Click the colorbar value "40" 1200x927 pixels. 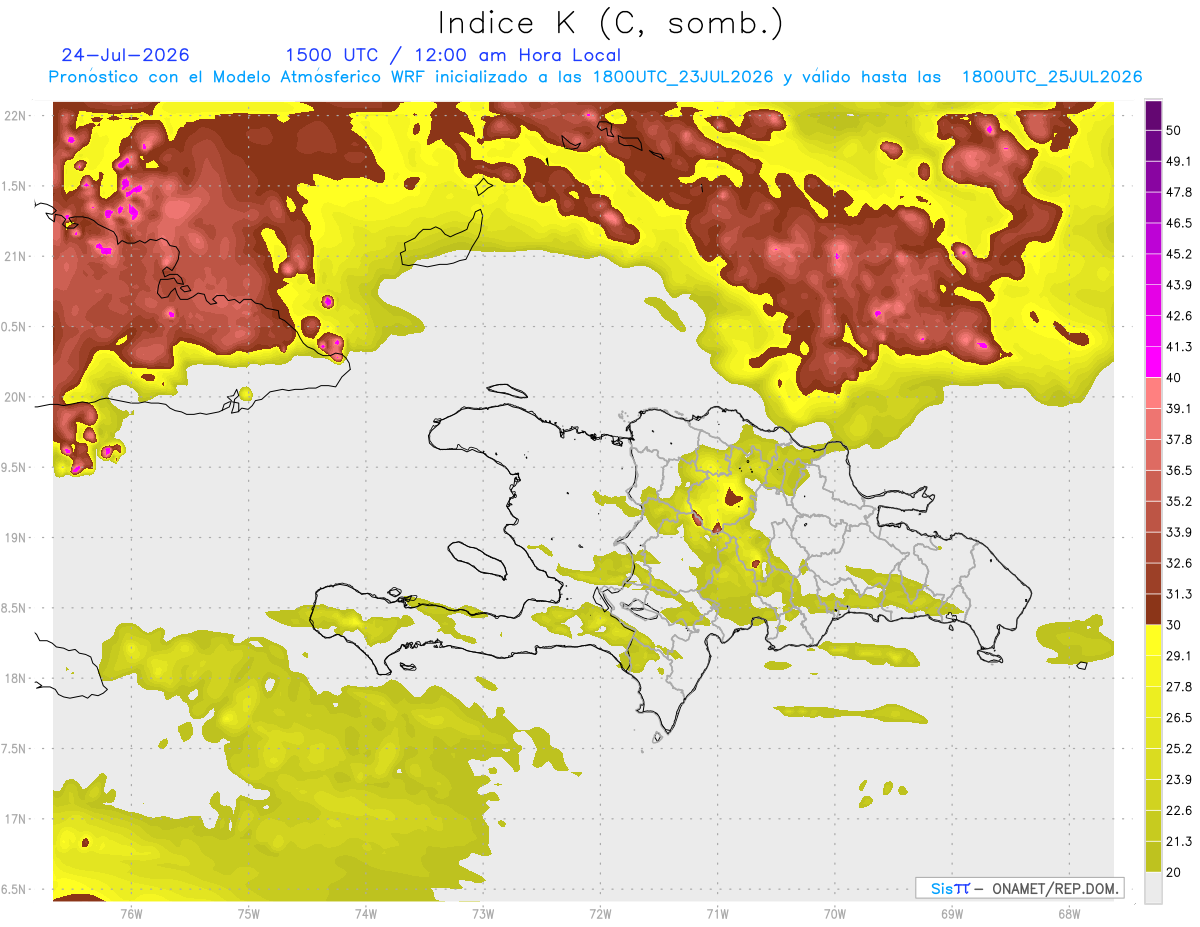(x=1174, y=377)
